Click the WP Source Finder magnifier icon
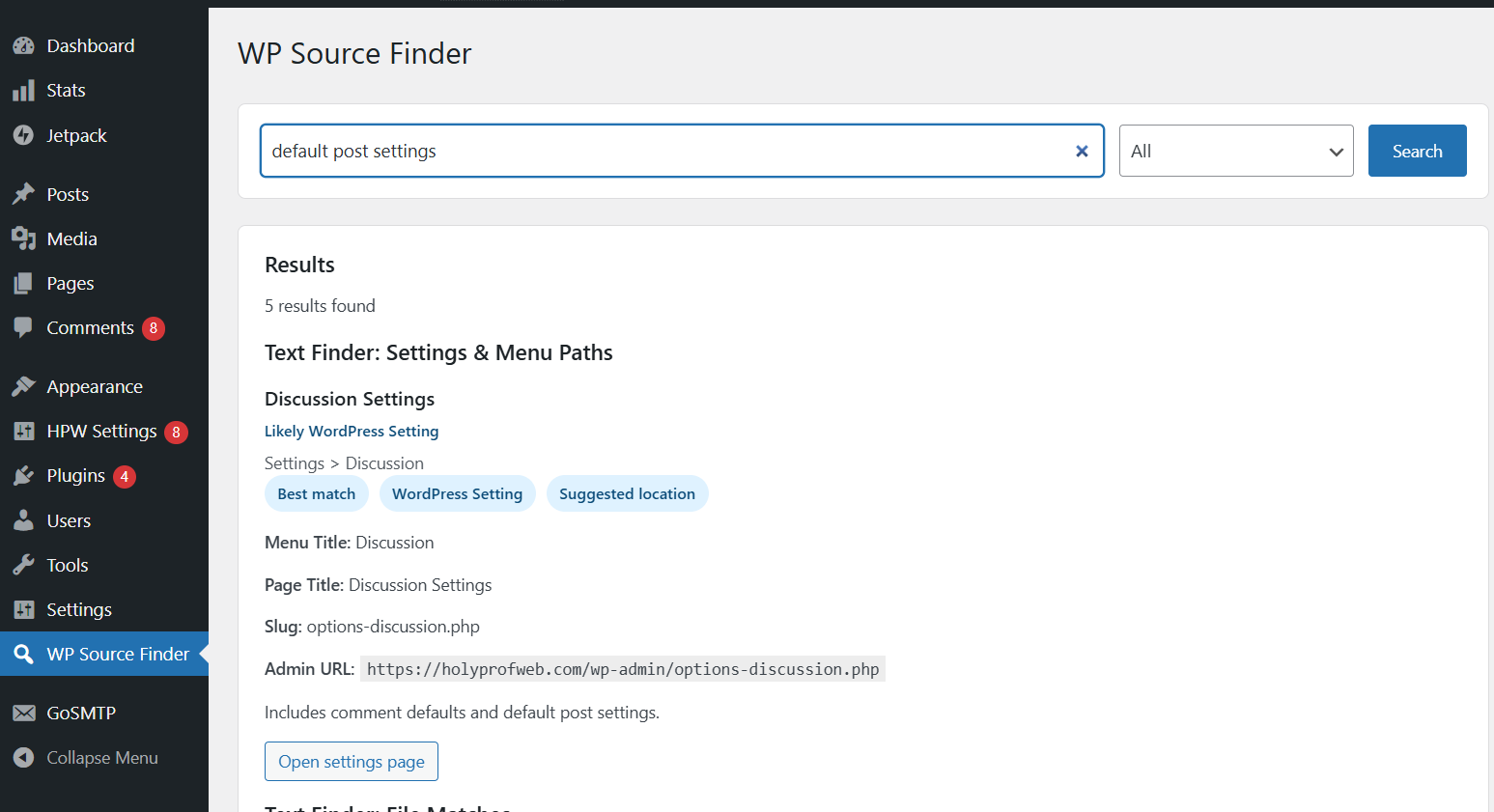The height and width of the screenshot is (812, 1494). [x=23, y=654]
